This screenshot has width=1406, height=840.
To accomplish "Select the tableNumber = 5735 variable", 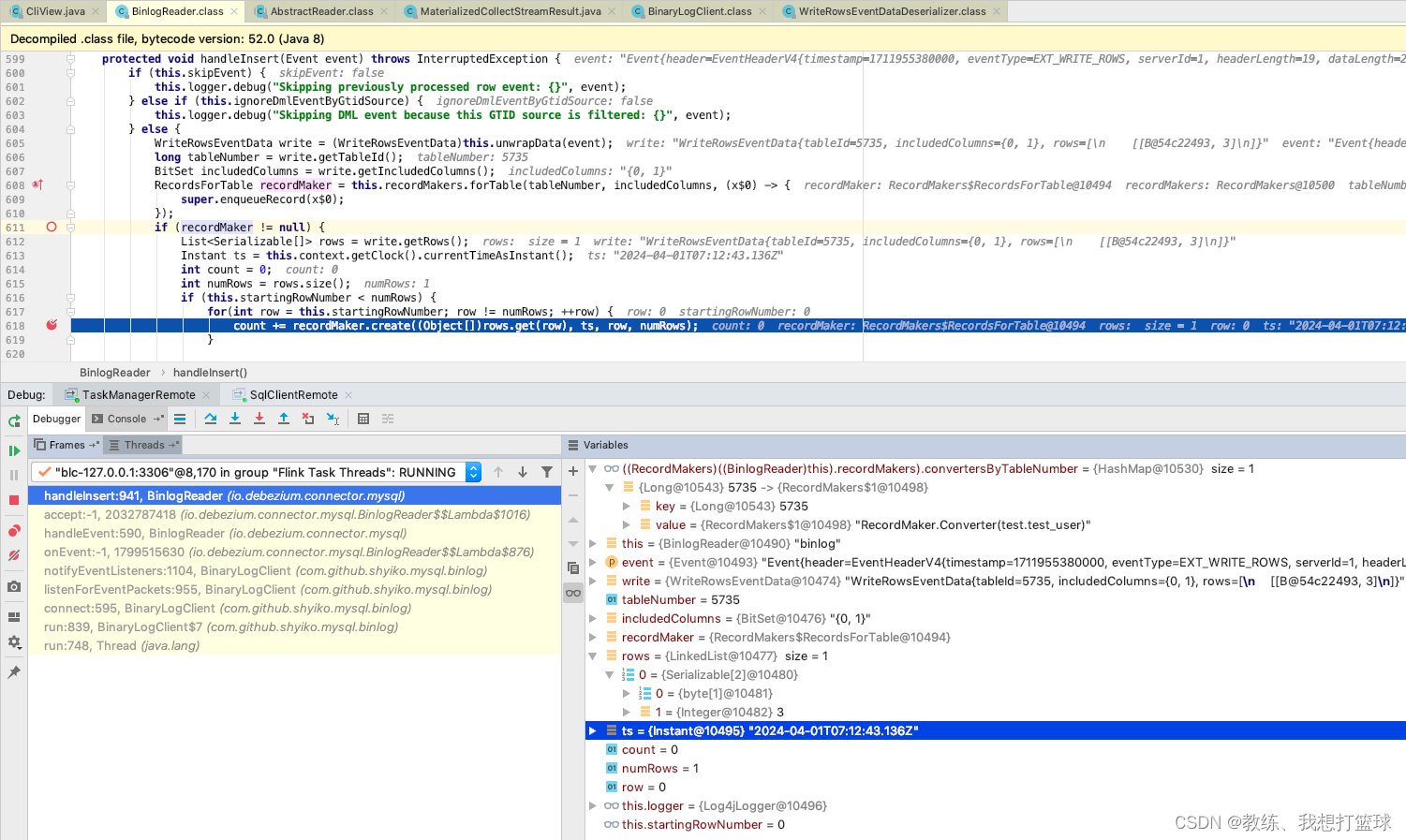I will 996,599.
